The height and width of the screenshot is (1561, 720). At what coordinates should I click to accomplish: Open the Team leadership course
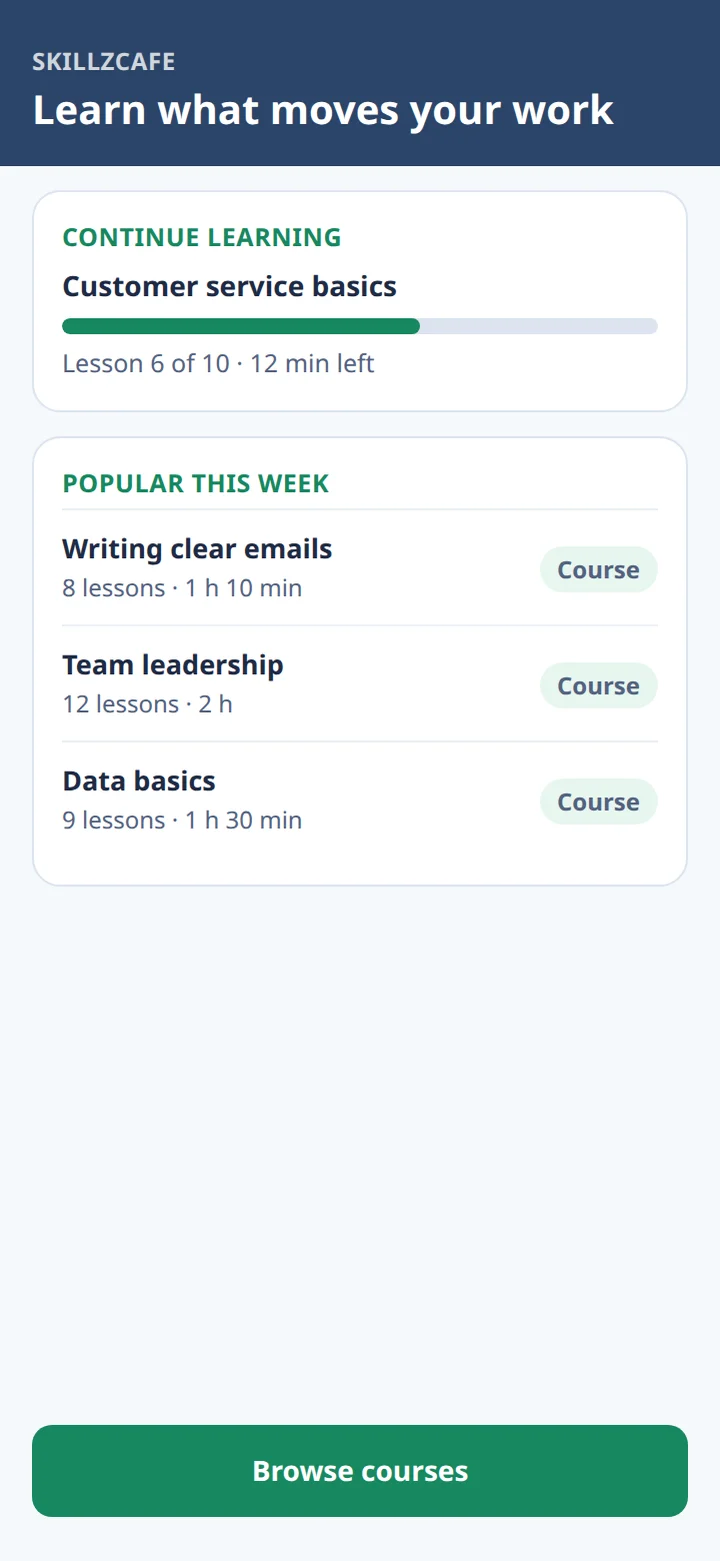tap(360, 684)
